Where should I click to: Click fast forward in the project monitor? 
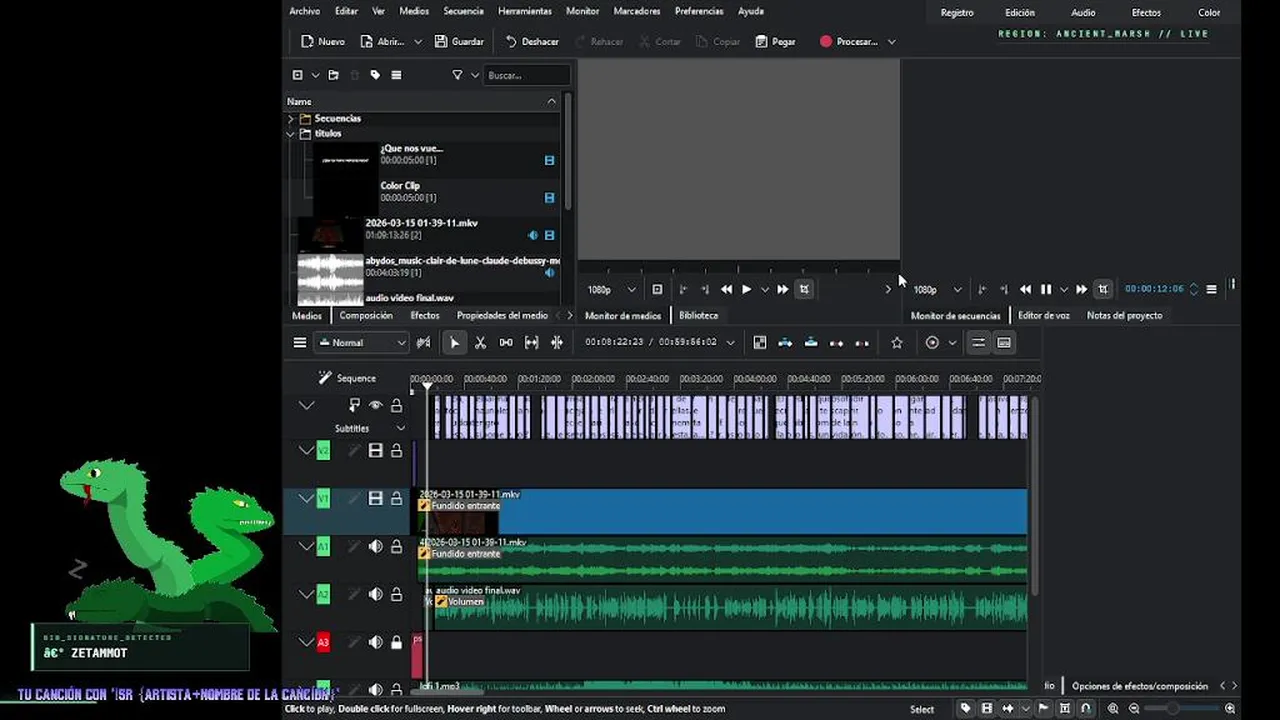point(1081,289)
